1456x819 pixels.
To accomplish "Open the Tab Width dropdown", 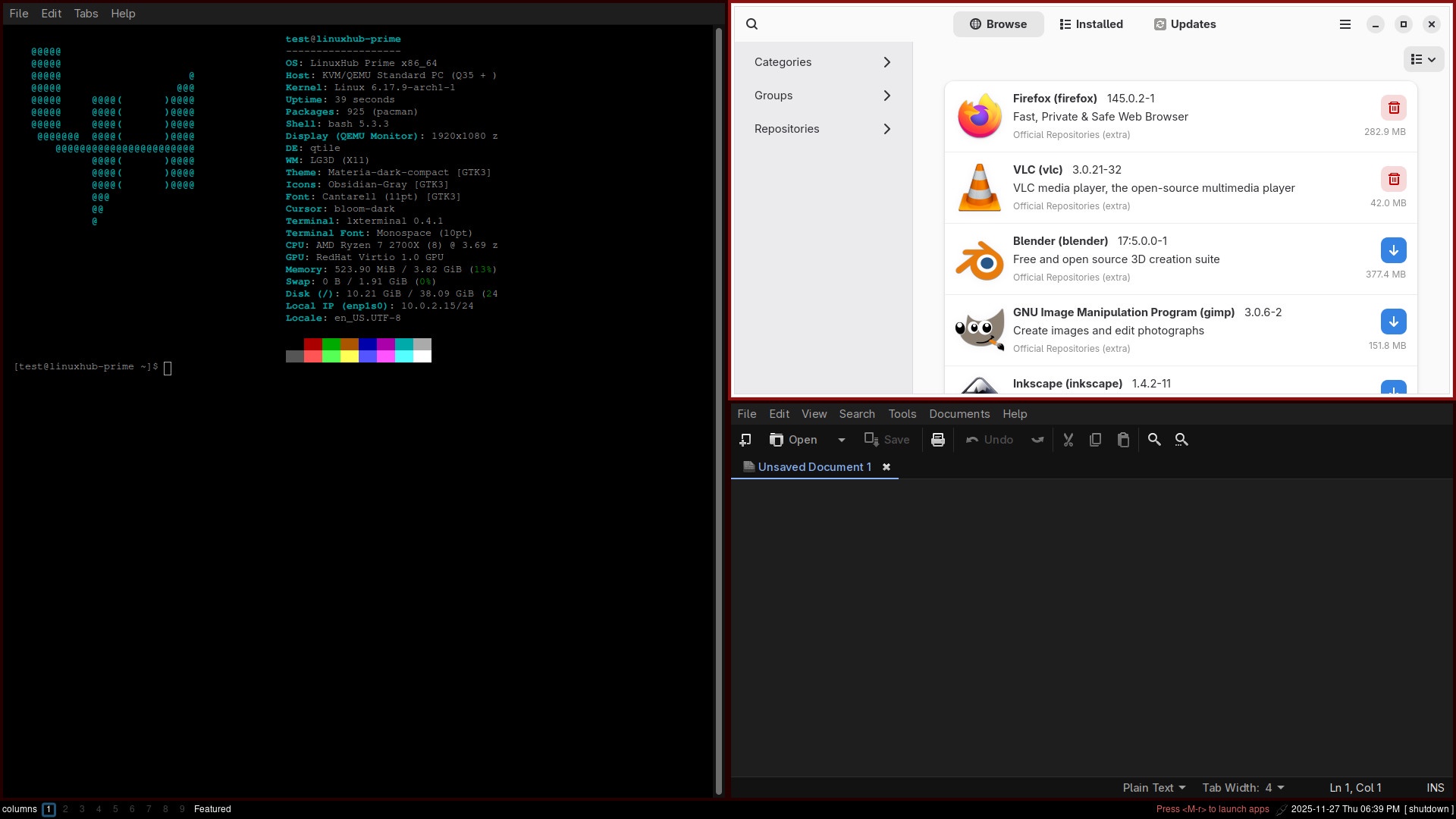I will tap(1243, 788).
